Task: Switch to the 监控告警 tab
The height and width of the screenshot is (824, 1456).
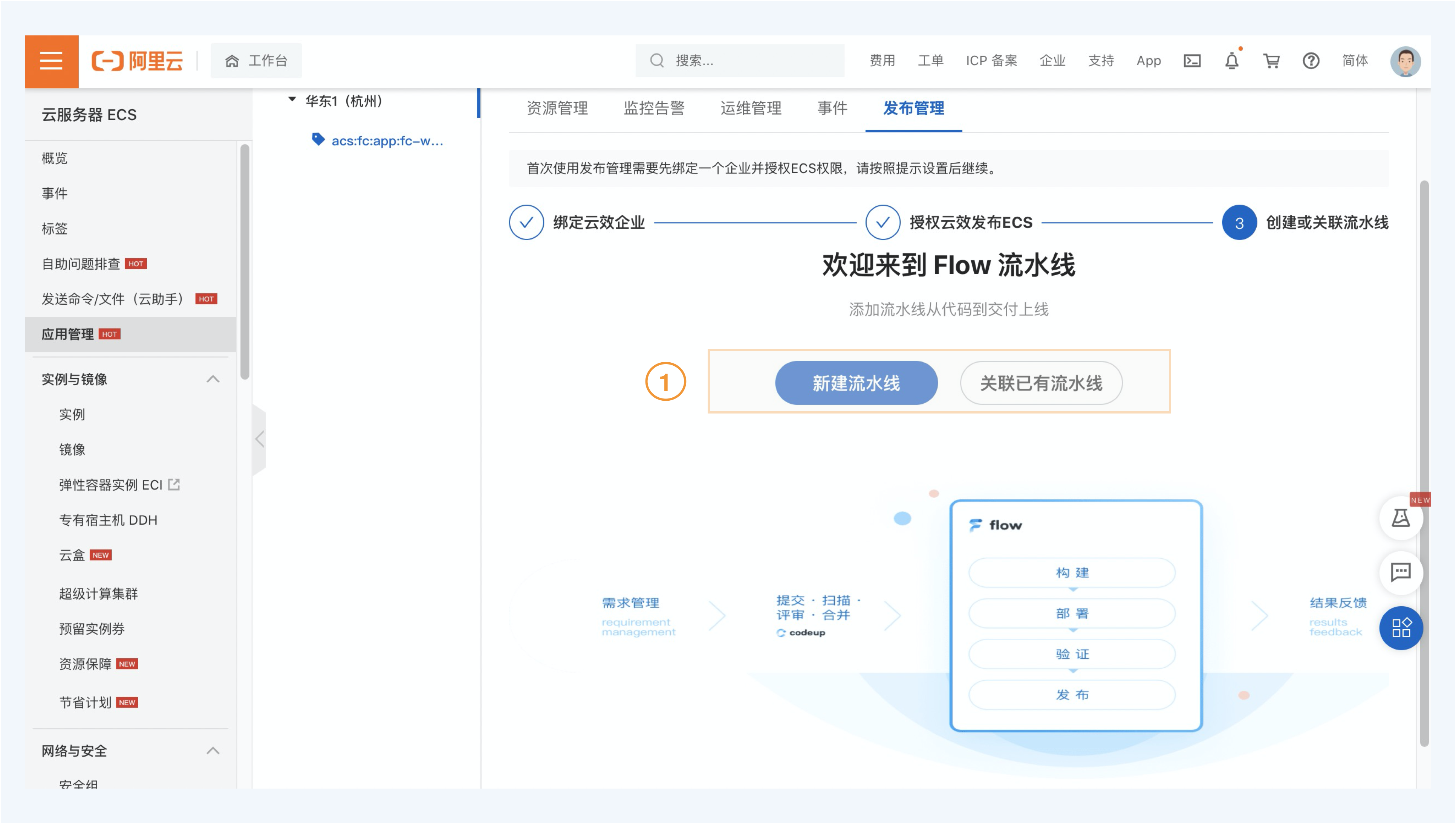Action: (655, 108)
